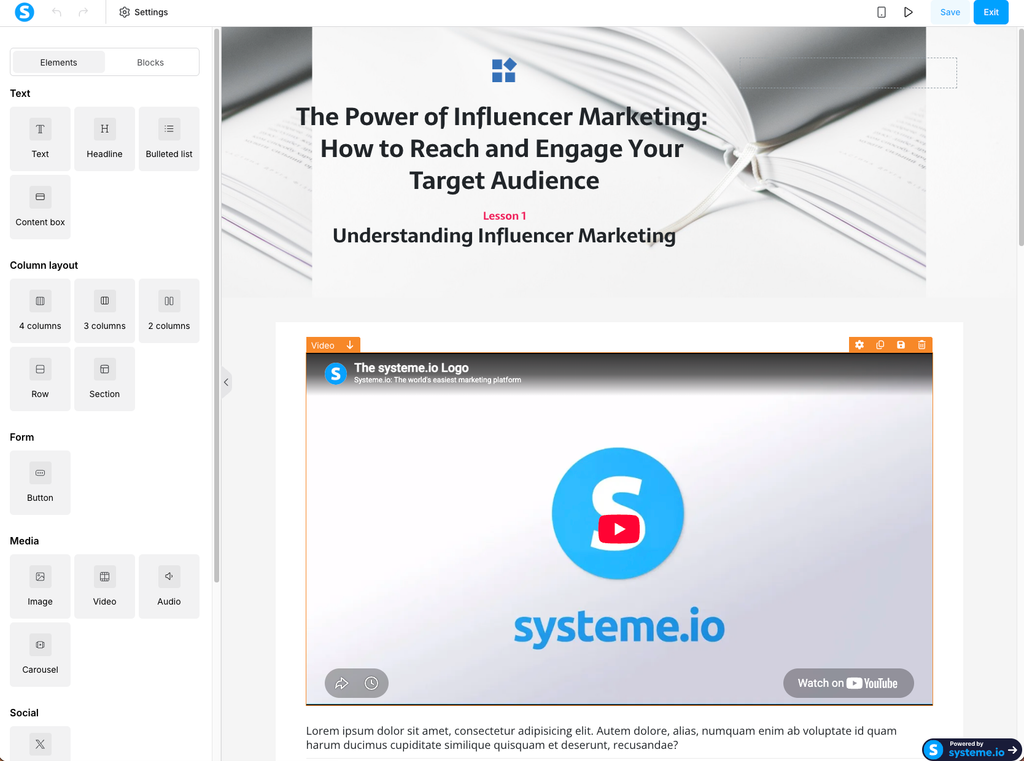The height and width of the screenshot is (761, 1024).
Task: Open Video element settings gear
Action: coord(859,345)
